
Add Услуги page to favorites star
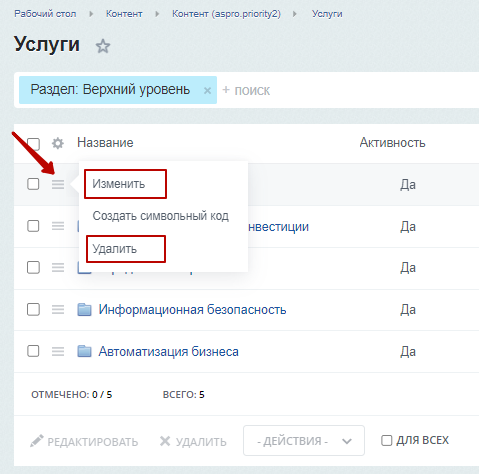point(103,46)
